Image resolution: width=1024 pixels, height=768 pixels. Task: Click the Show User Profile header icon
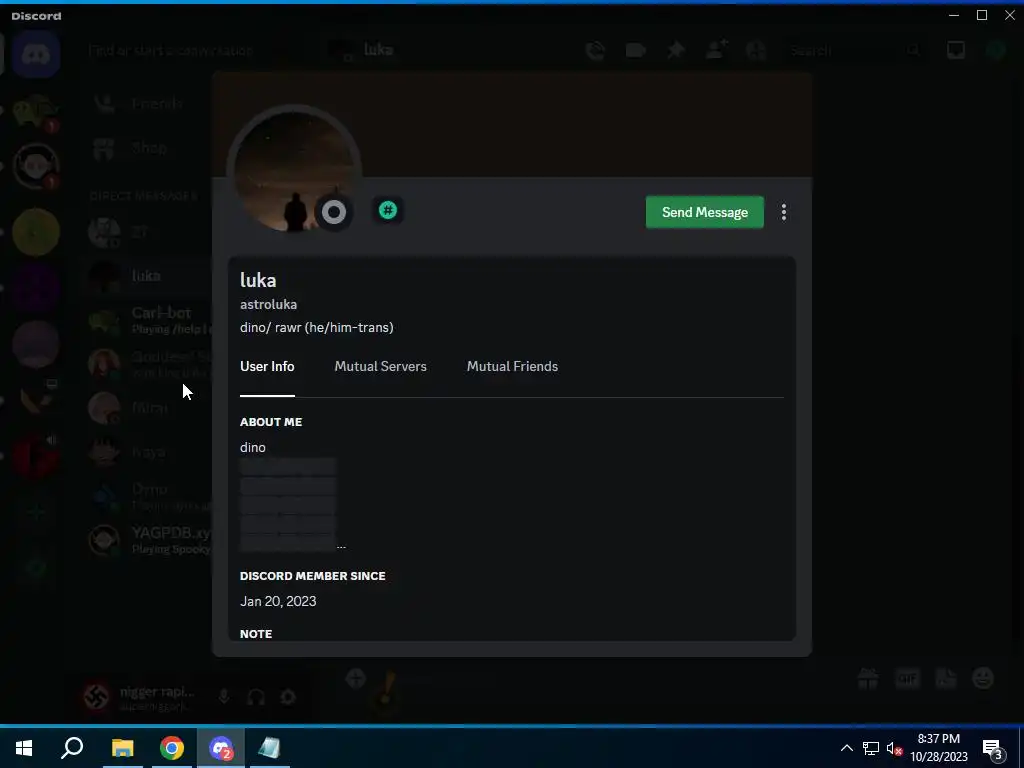point(756,50)
